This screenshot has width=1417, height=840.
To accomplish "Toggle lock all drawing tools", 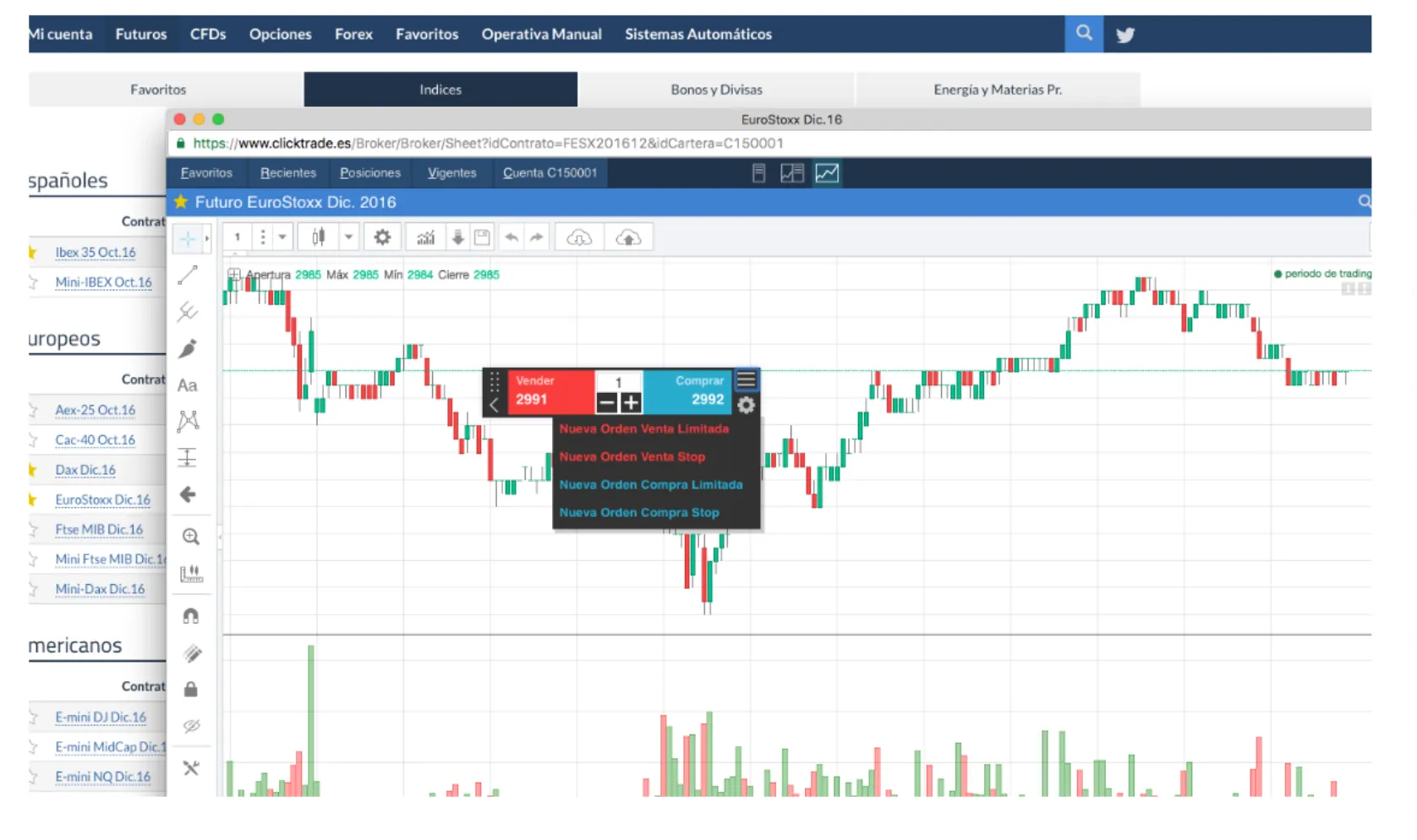I will (x=191, y=690).
